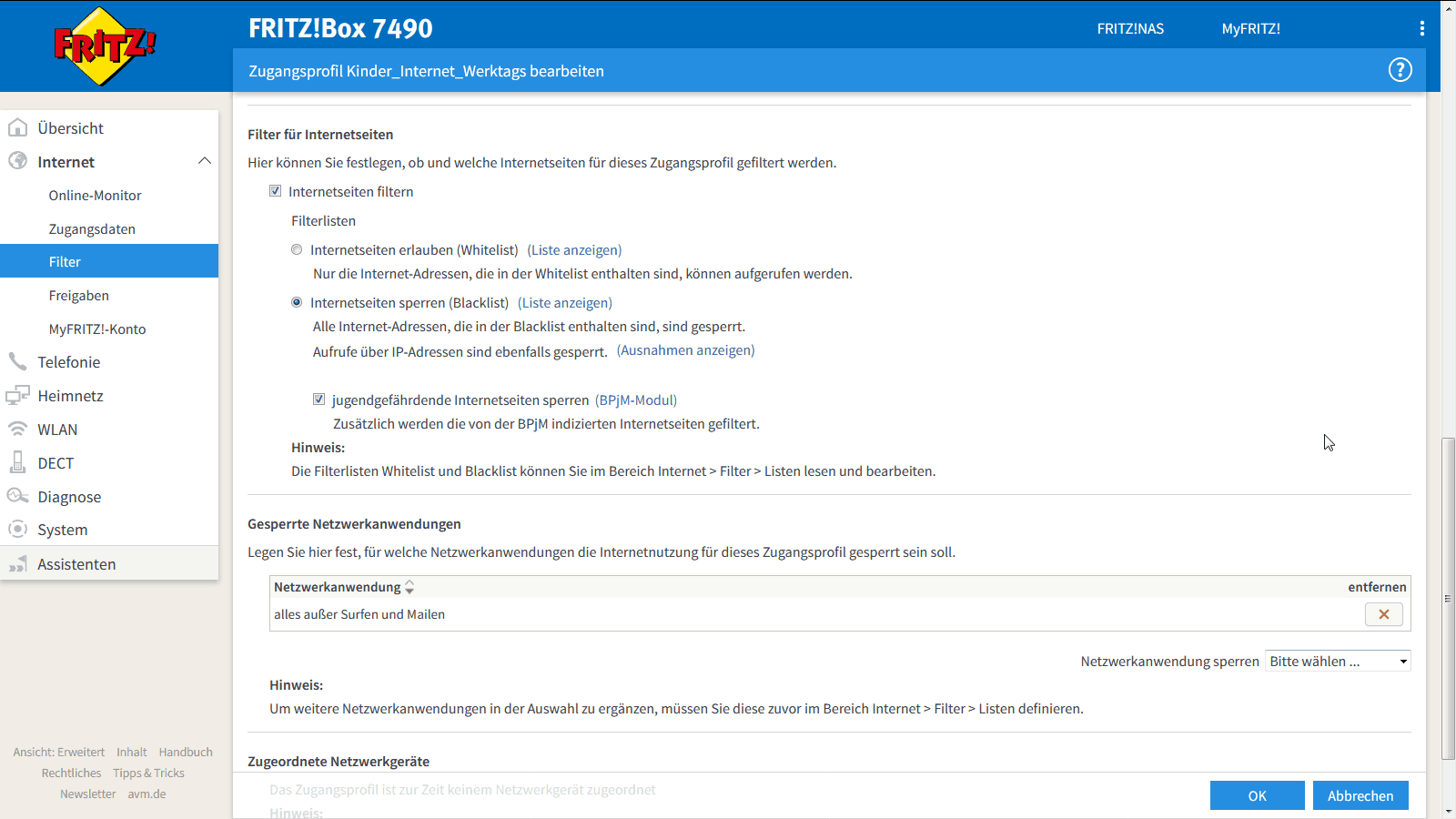The image size is (1456, 819).
Task: Open MyFRITZ! link in header
Action: pos(1250,29)
